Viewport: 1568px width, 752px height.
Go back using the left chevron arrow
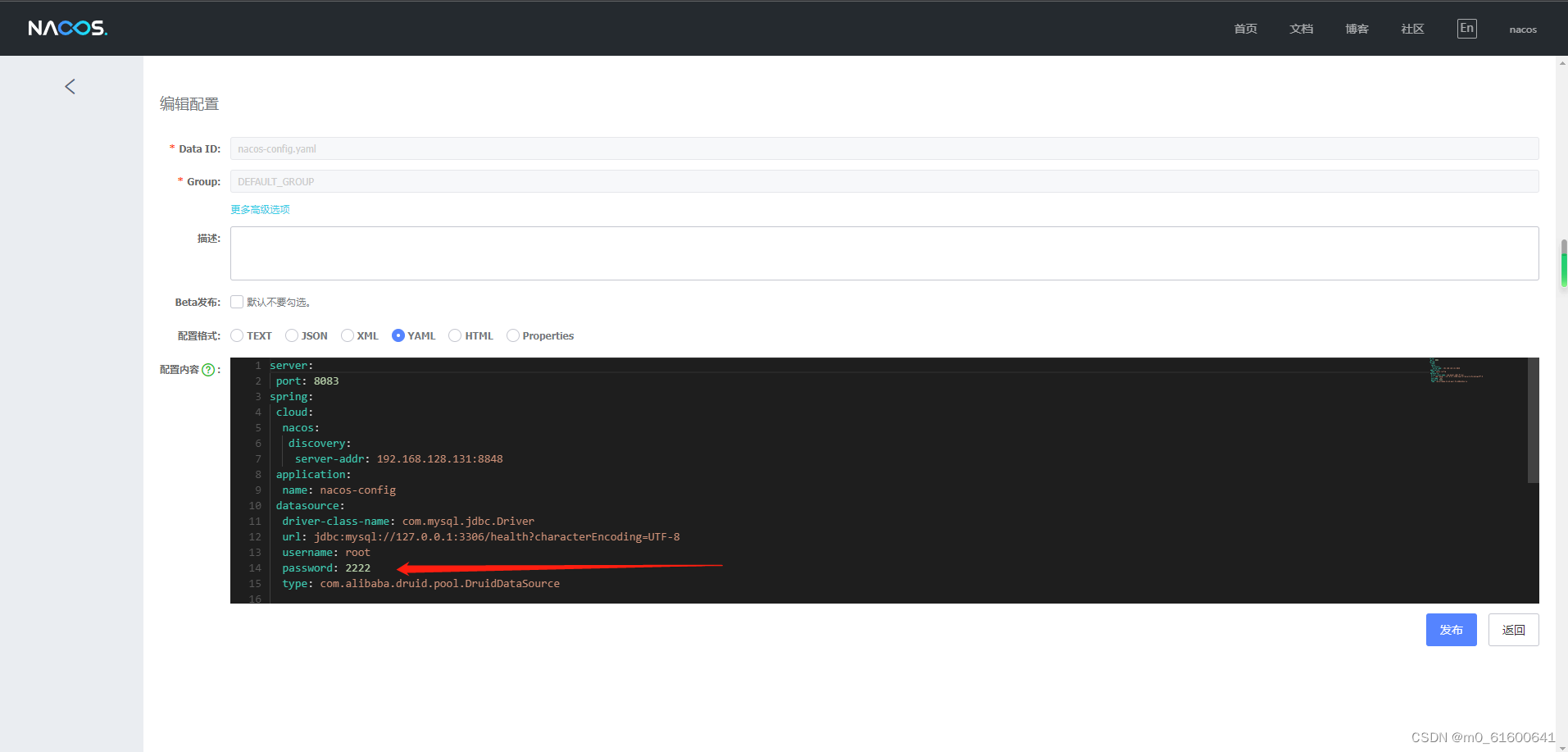(x=70, y=87)
